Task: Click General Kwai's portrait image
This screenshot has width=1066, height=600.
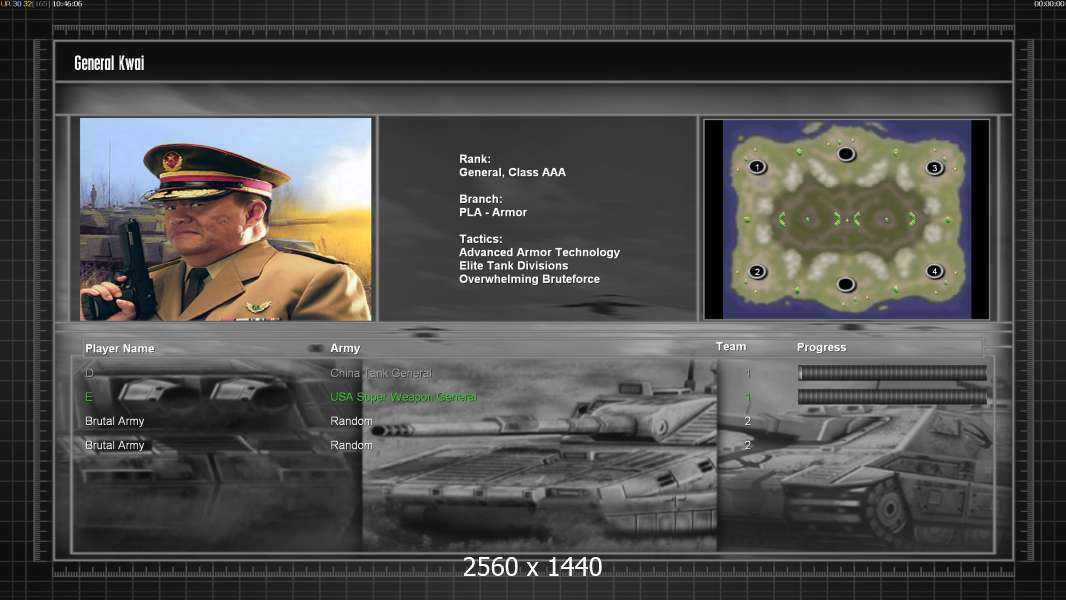Action: click(x=226, y=219)
